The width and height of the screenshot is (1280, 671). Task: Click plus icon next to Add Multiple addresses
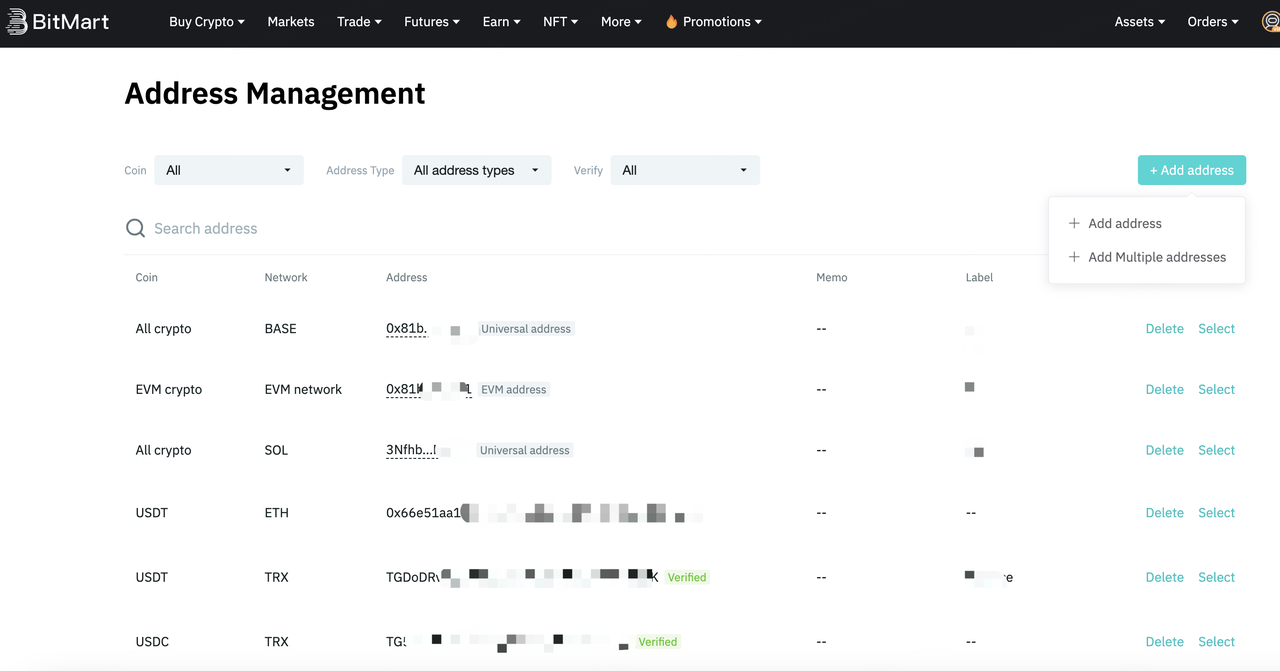click(x=1074, y=257)
